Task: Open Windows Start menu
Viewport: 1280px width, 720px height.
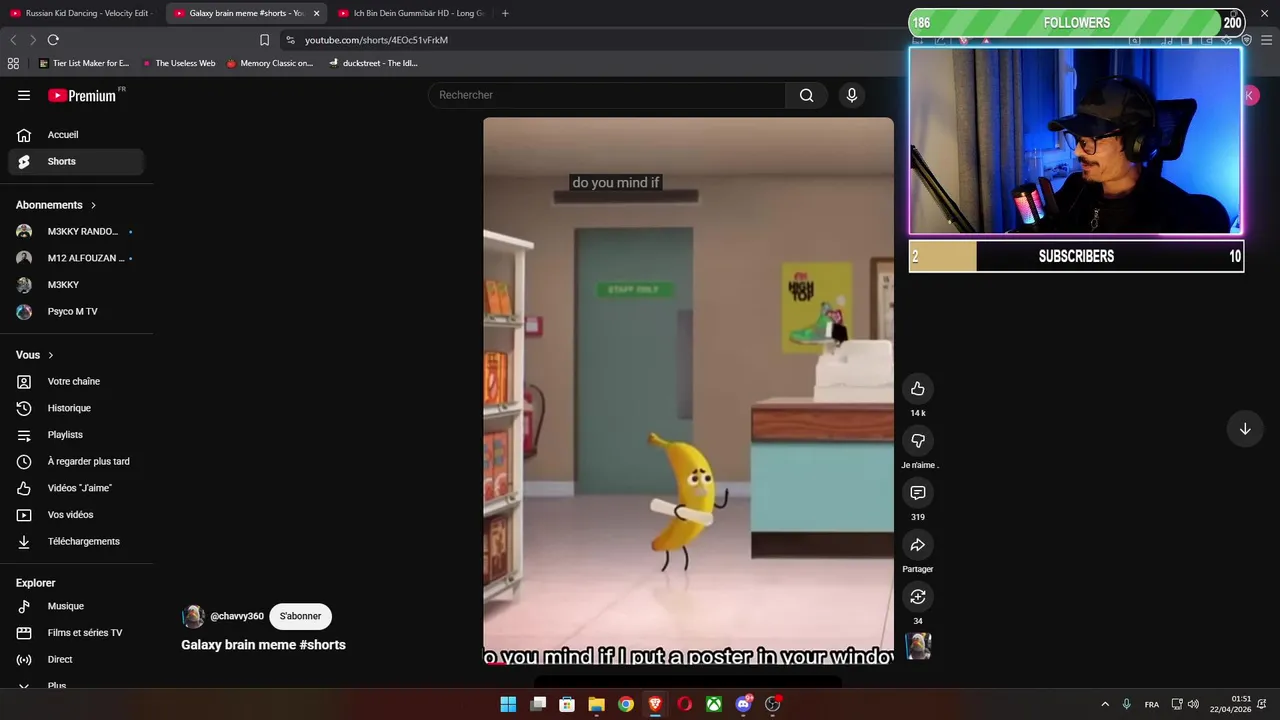Action: pyautogui.click(x=508, y=704)
